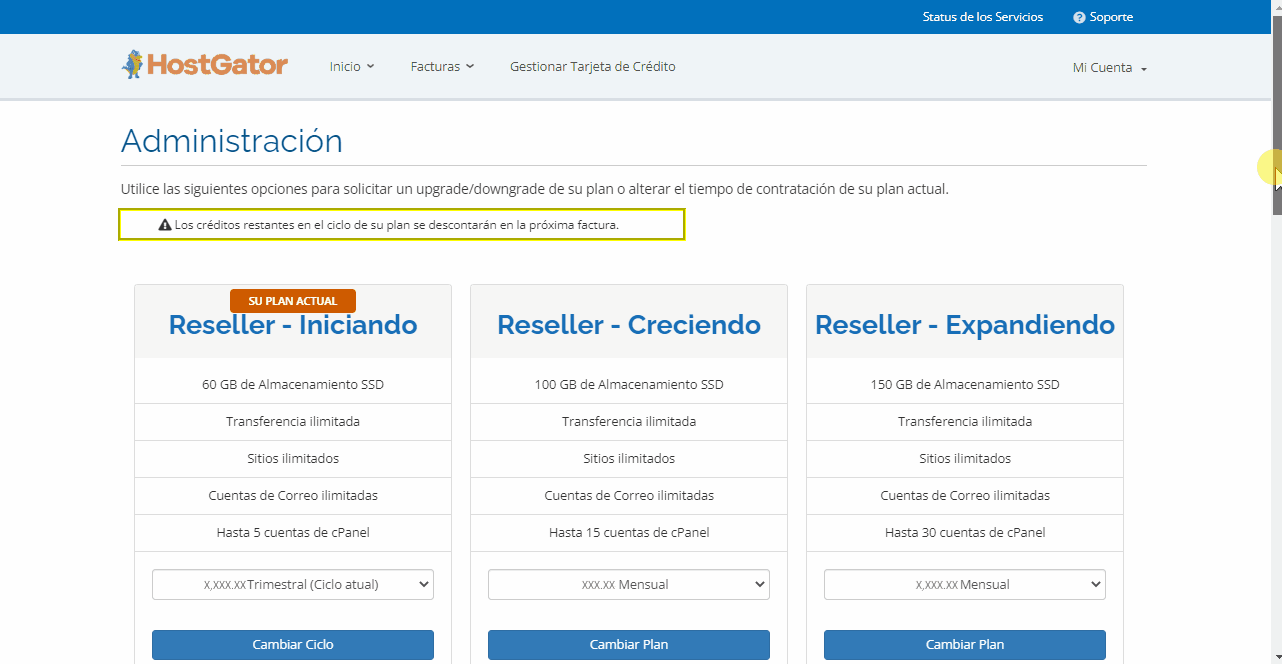Click the Reseller - Iniciando heading
The height and width of the screenshot is (664, 1282).
tap(293, 325)
